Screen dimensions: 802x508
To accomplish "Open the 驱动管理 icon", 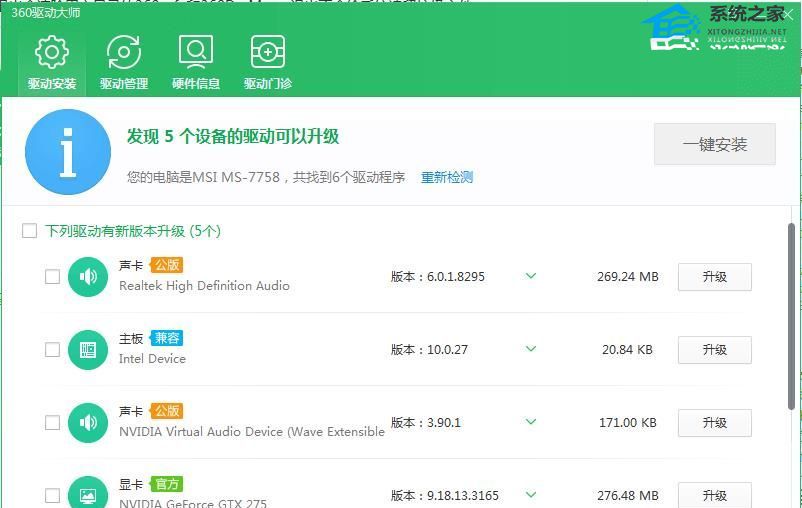I will pos(124,52).
